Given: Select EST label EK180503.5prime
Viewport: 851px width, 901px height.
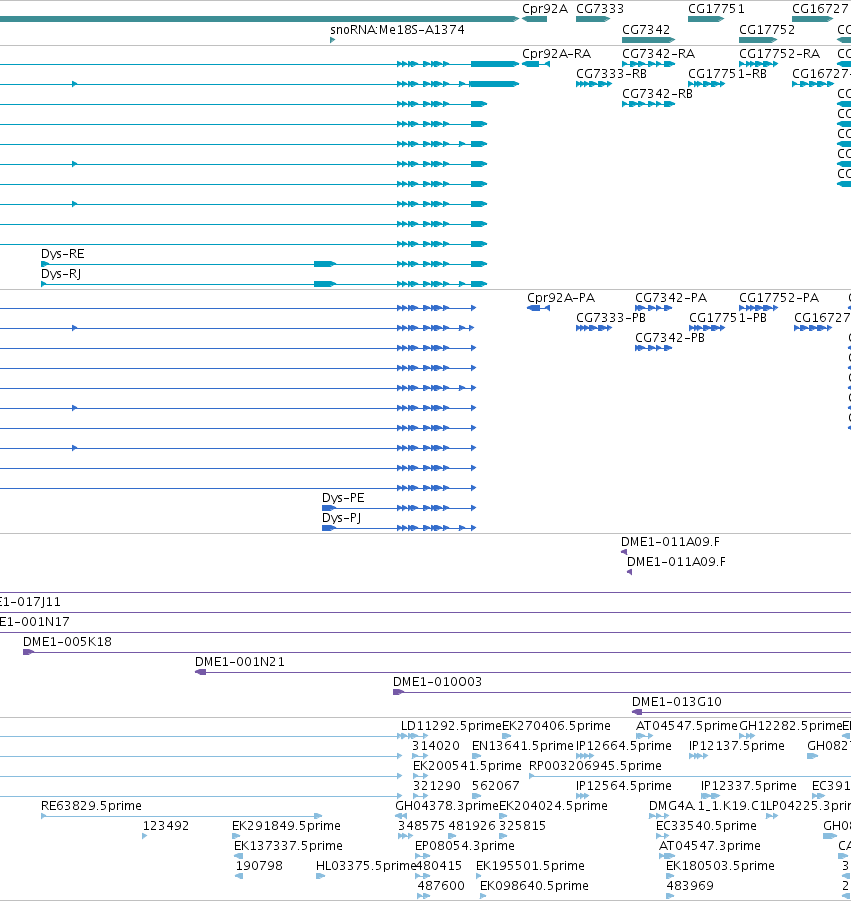Looking at the screenshot, I should click(720, 866).
